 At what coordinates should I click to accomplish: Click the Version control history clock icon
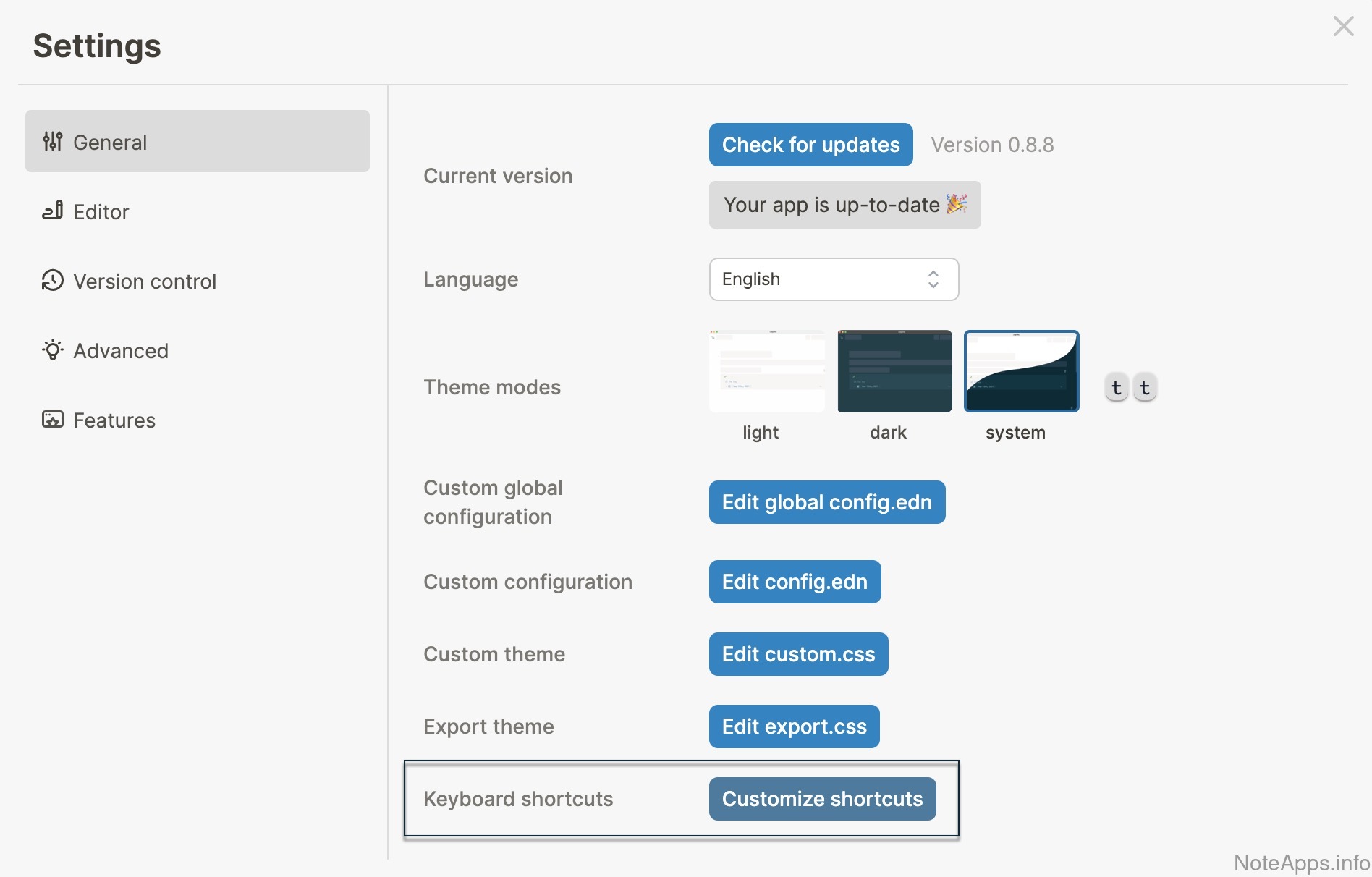point(52,281)
